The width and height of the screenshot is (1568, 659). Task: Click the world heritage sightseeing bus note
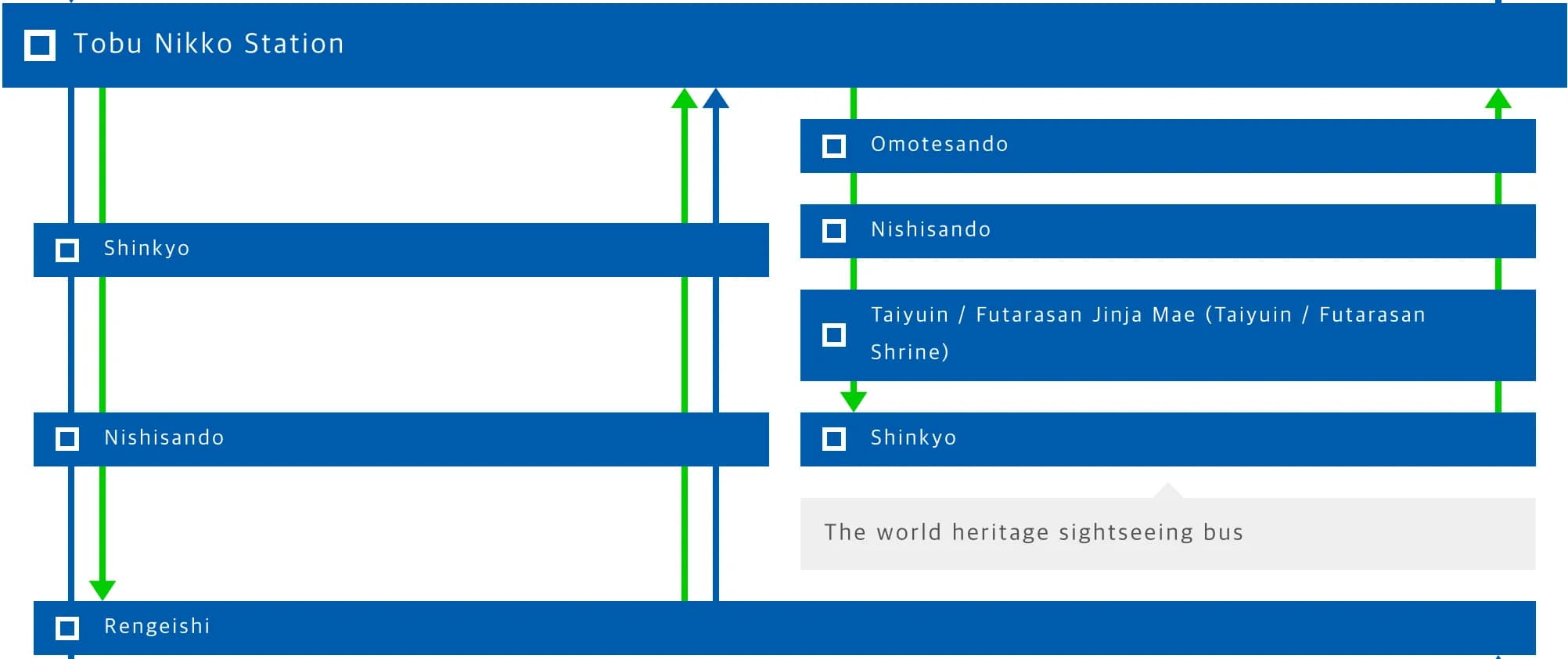coord(1033,533)
